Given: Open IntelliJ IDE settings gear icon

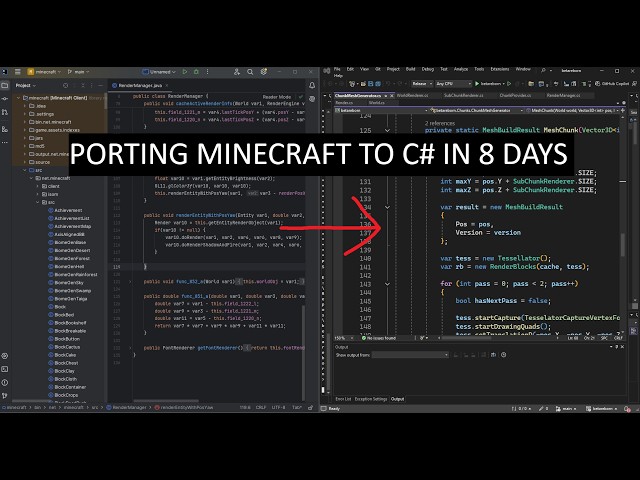Looking at the screenshot, I should coord(264,72).
